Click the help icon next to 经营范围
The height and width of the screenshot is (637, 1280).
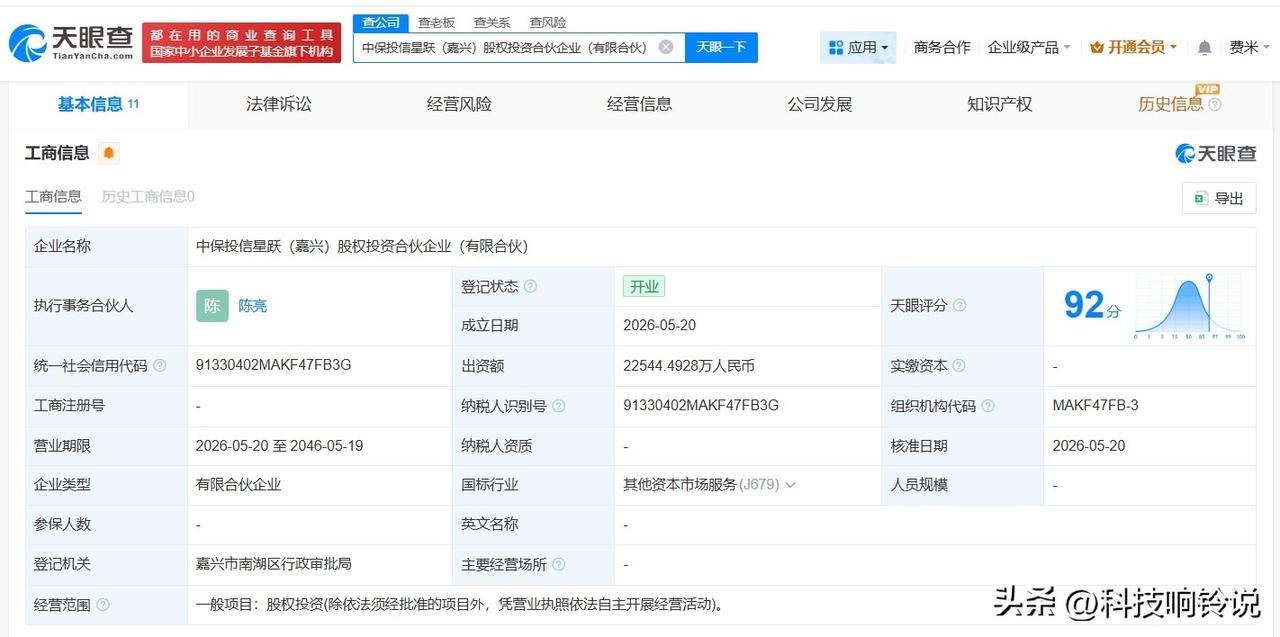click(x=103, y=605)
